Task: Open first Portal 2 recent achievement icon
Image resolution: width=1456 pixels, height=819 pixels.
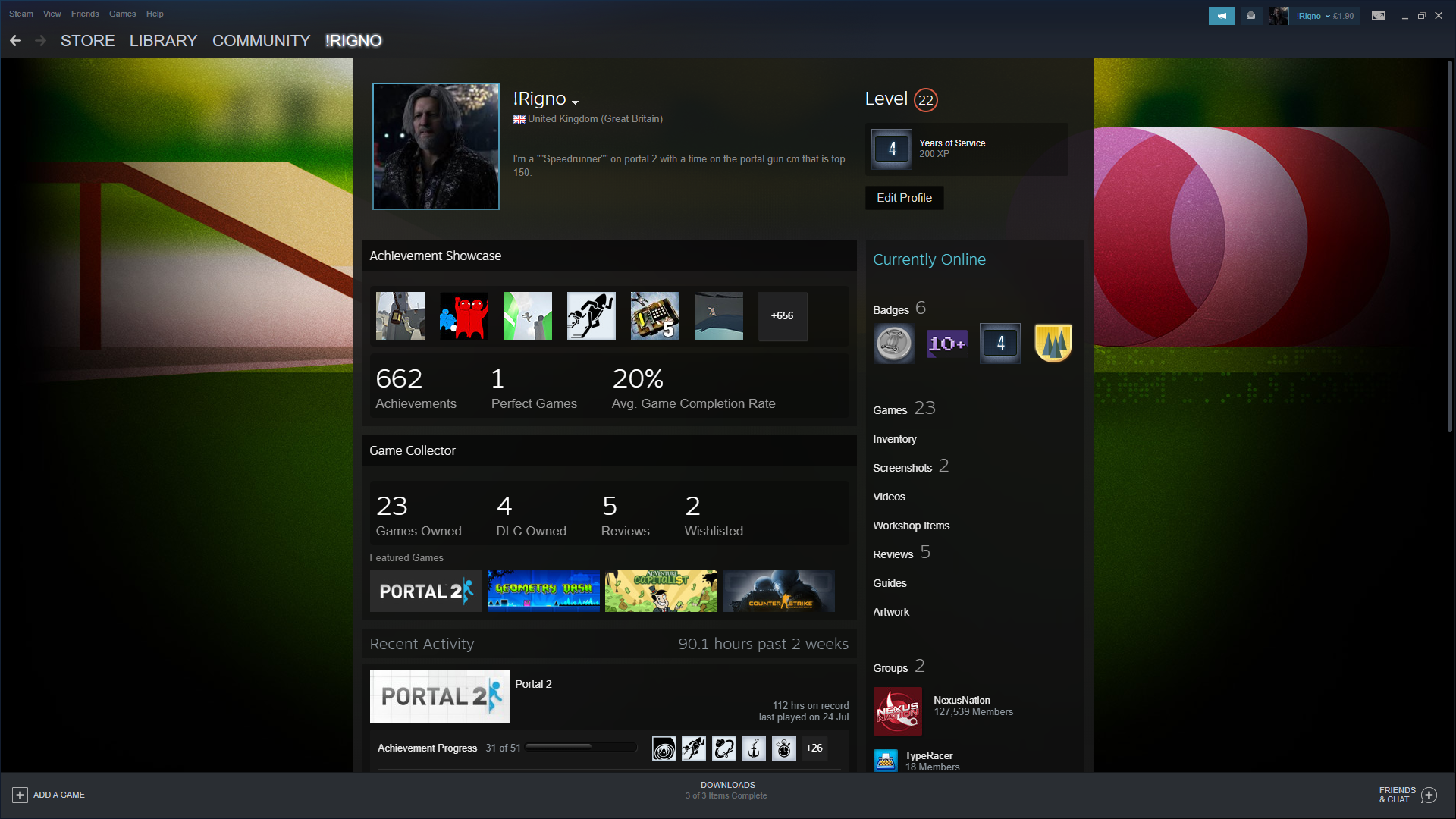Action: point(664,748)
